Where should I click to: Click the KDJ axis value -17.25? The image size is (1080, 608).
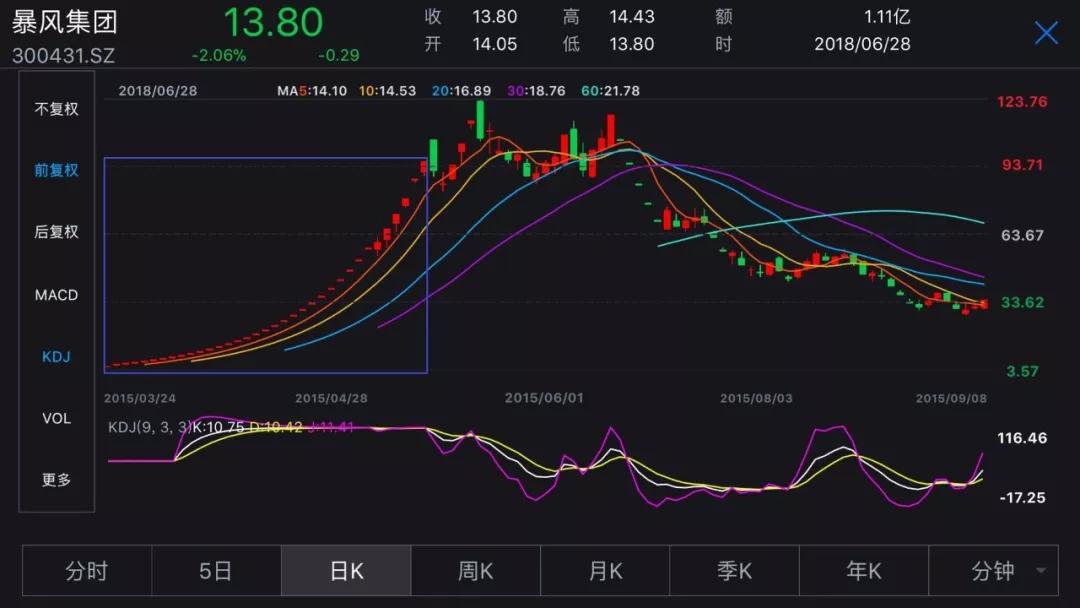[x=1022, y=498]
